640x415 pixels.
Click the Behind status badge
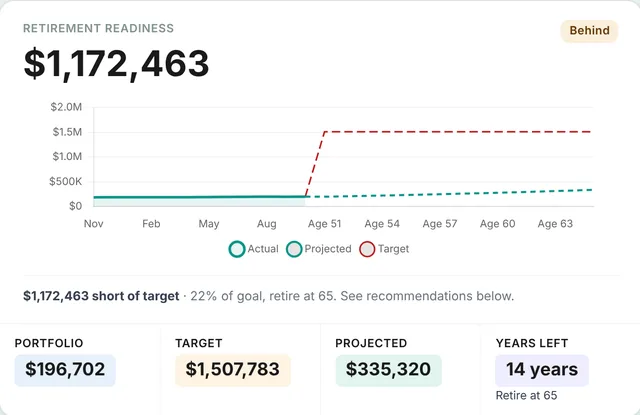589,31
